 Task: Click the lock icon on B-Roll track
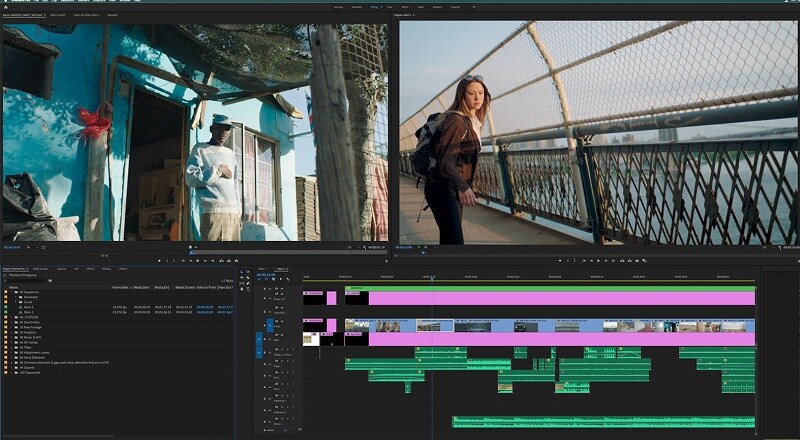tap(265, 326)
